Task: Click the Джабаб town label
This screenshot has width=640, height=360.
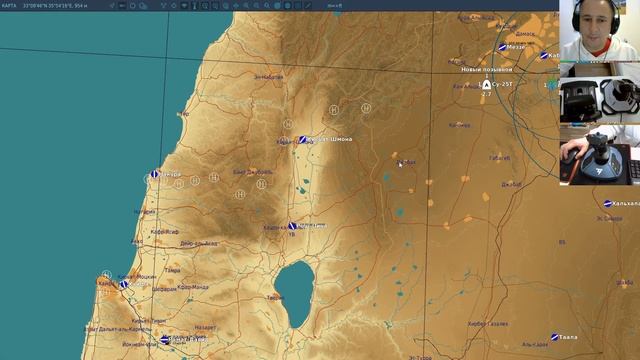Action: (x=511, y=184)
